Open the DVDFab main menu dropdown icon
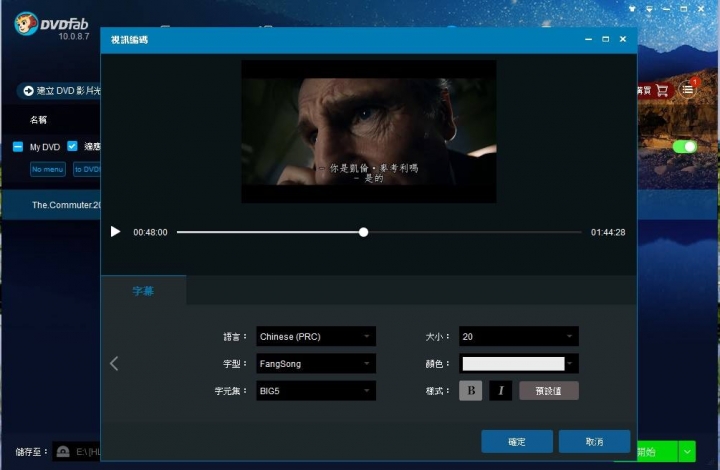This screenshot has width=720, height=470. pyautogui.click(x=649, y=9)
